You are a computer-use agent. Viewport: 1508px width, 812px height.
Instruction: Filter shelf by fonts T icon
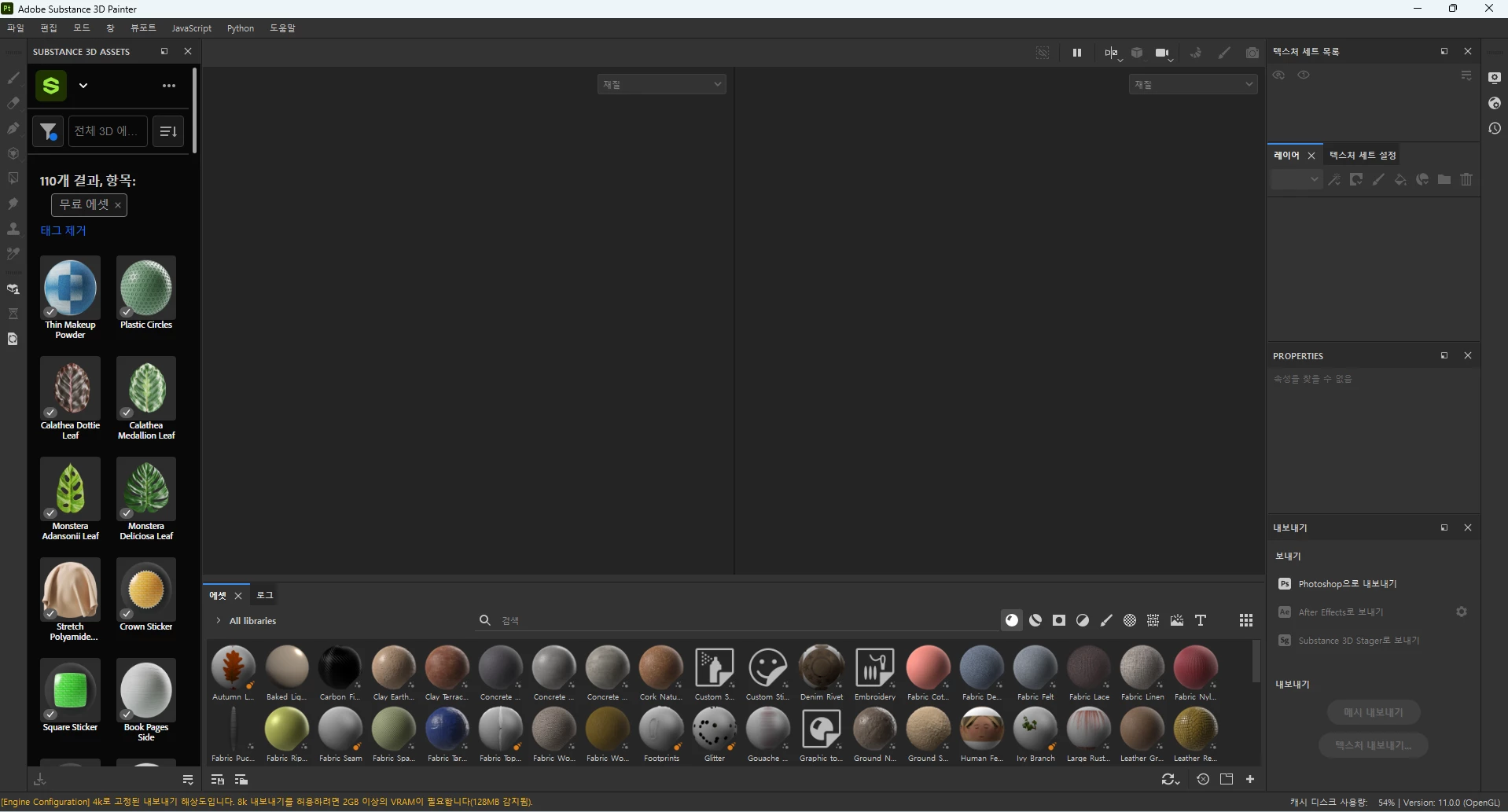pos(1201,620)
